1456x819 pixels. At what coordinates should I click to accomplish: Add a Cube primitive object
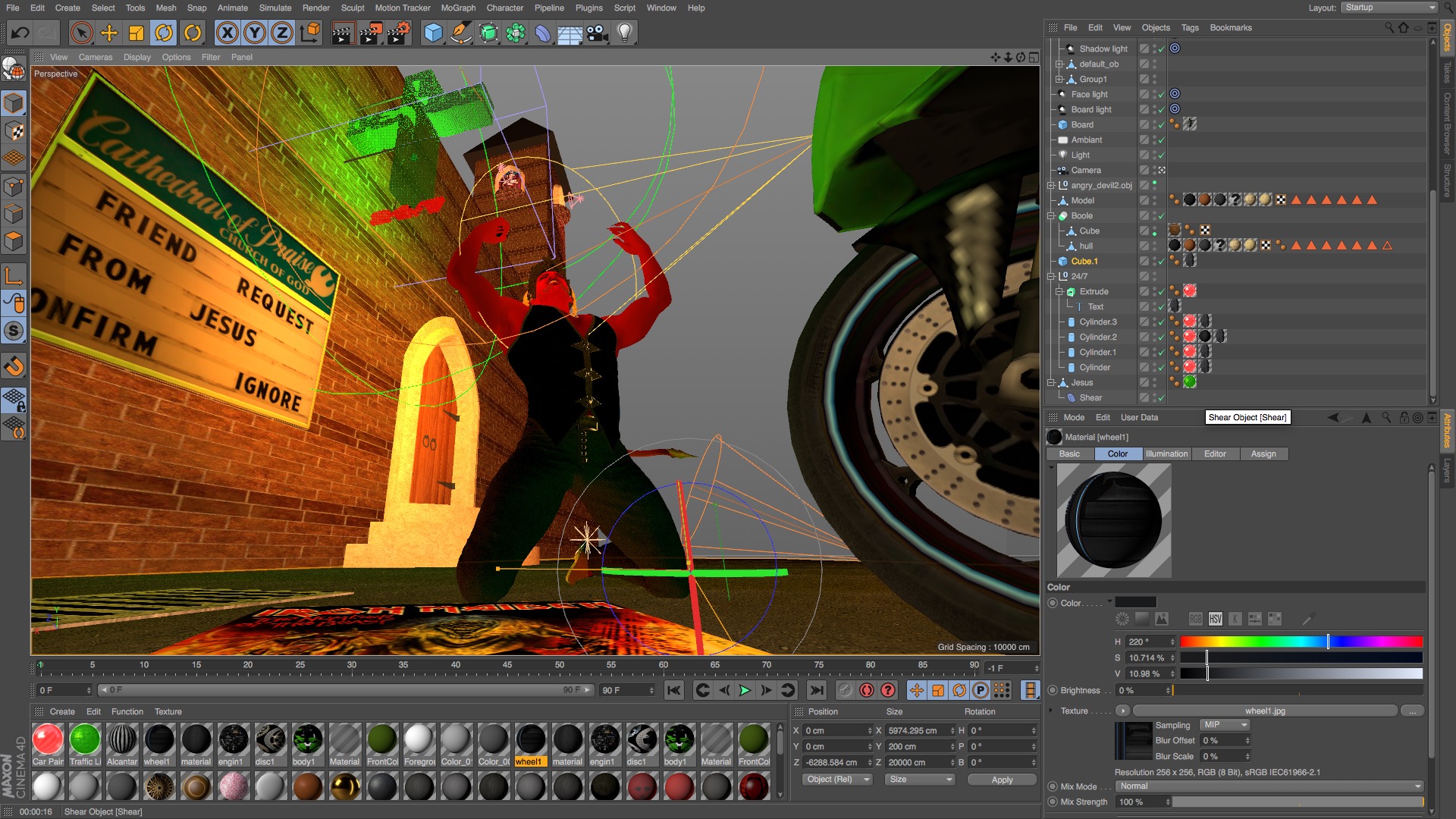point(433,33)
